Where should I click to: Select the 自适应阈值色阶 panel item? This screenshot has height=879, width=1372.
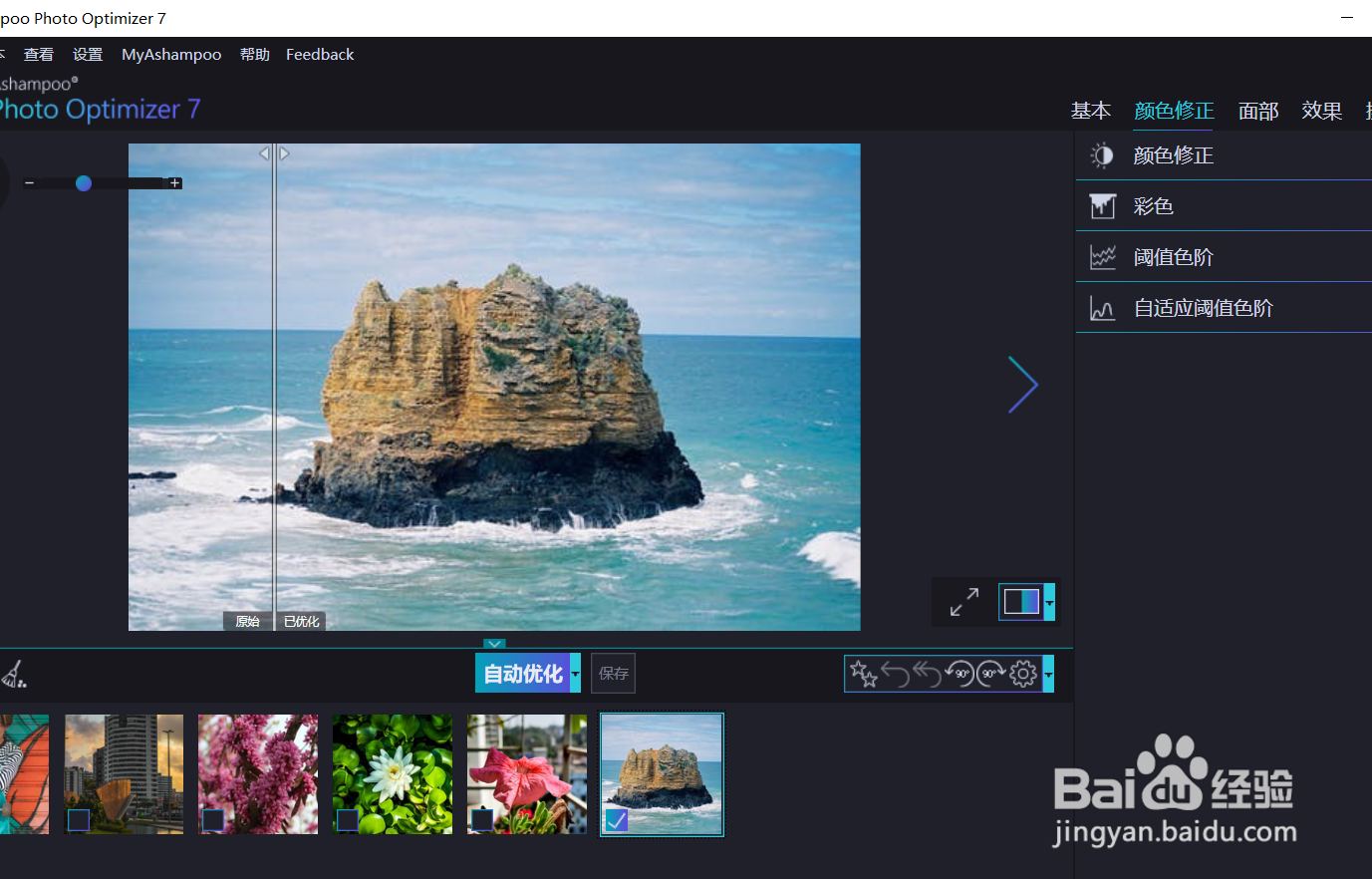pyautogui.click(x=1224, y=308)
